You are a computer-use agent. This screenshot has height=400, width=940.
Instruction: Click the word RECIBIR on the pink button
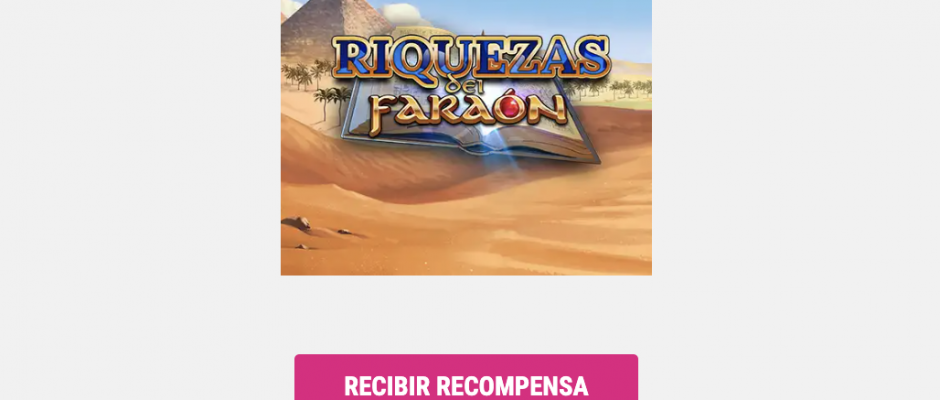click(394, 387)
